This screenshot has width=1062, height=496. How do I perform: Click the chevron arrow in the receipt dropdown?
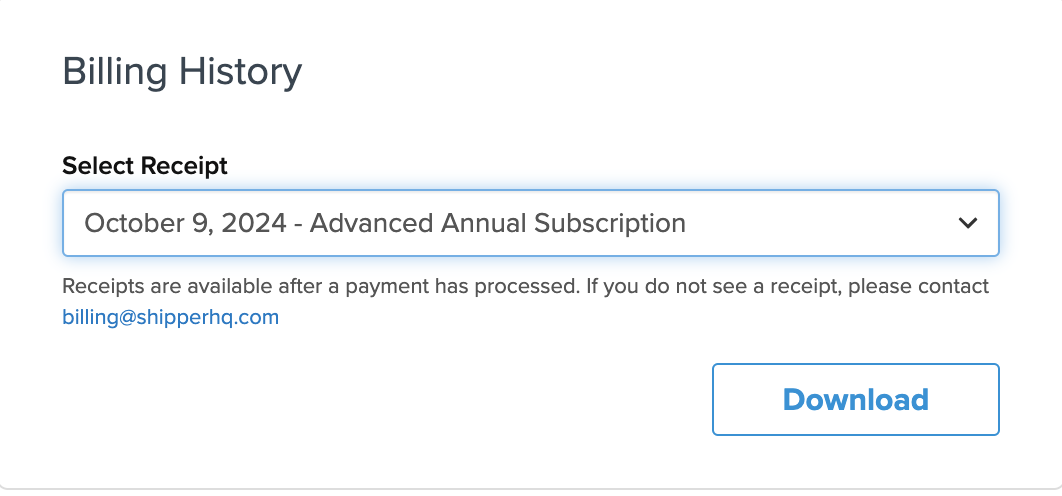pos(967,223)
